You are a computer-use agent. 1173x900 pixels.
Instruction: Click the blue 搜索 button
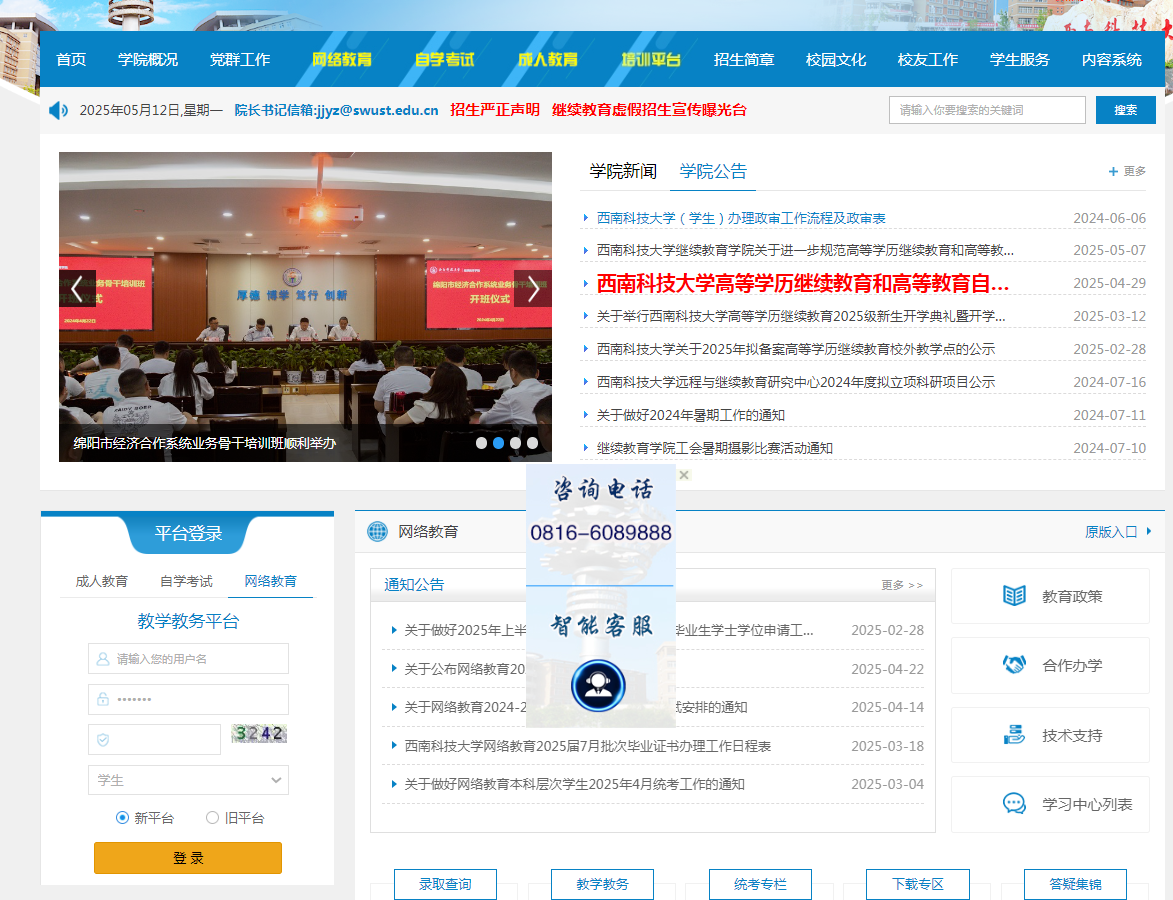click(x=1125, y=110)
